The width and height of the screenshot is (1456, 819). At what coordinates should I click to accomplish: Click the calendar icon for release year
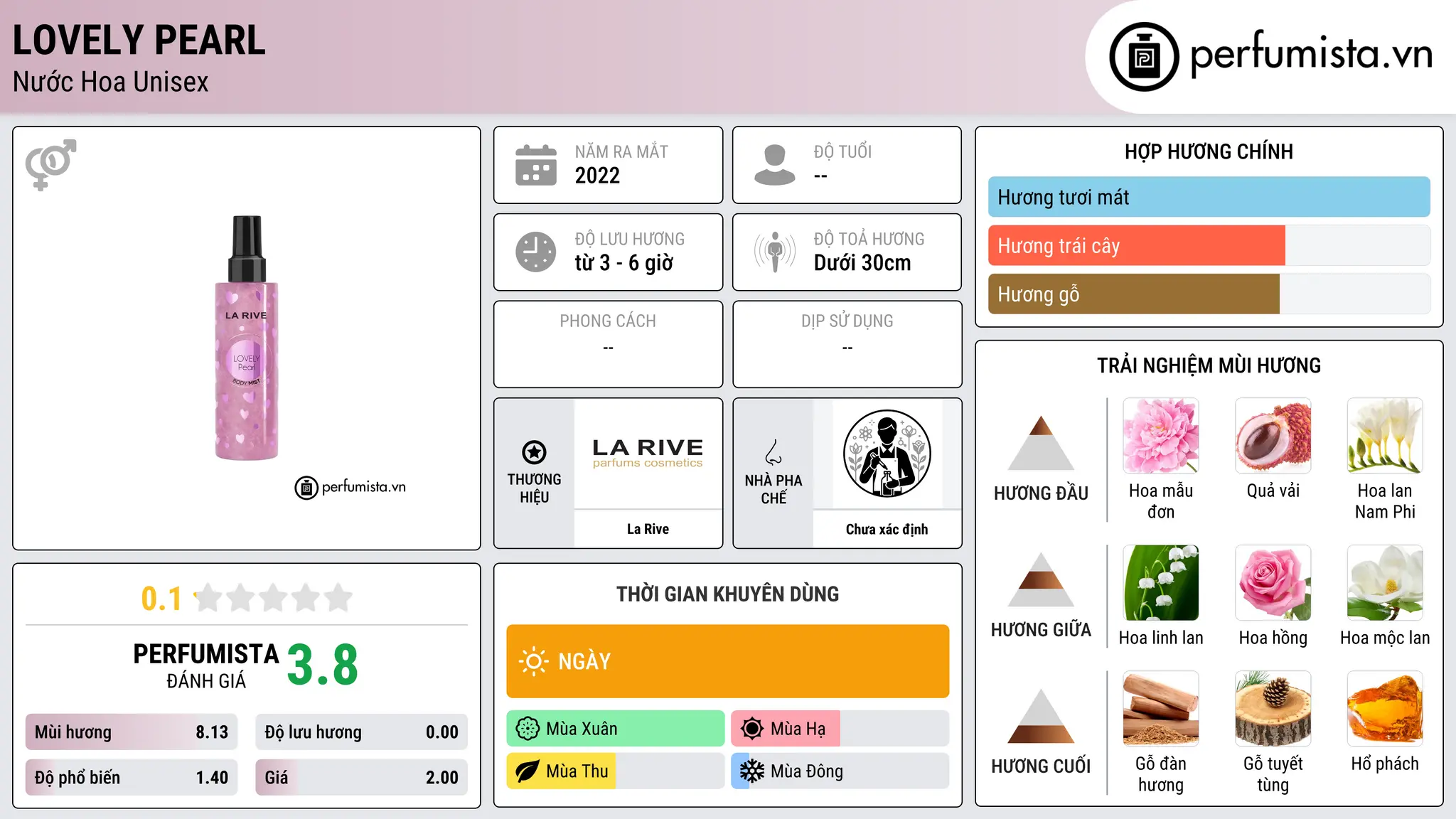click(x=536, y=165)
